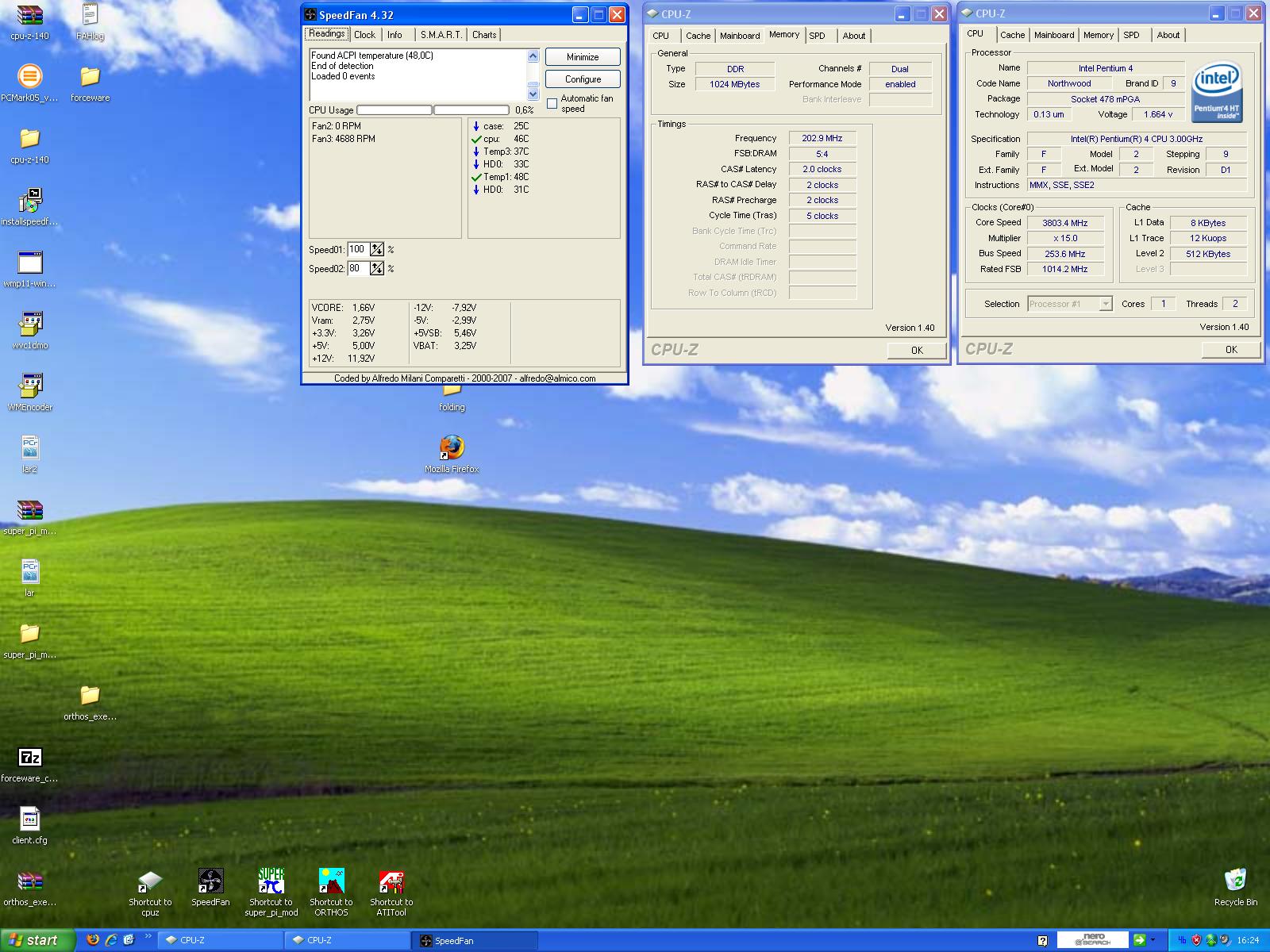
Task: Launch Shortcut to ORTHOS
Action: tap(331, 892)
